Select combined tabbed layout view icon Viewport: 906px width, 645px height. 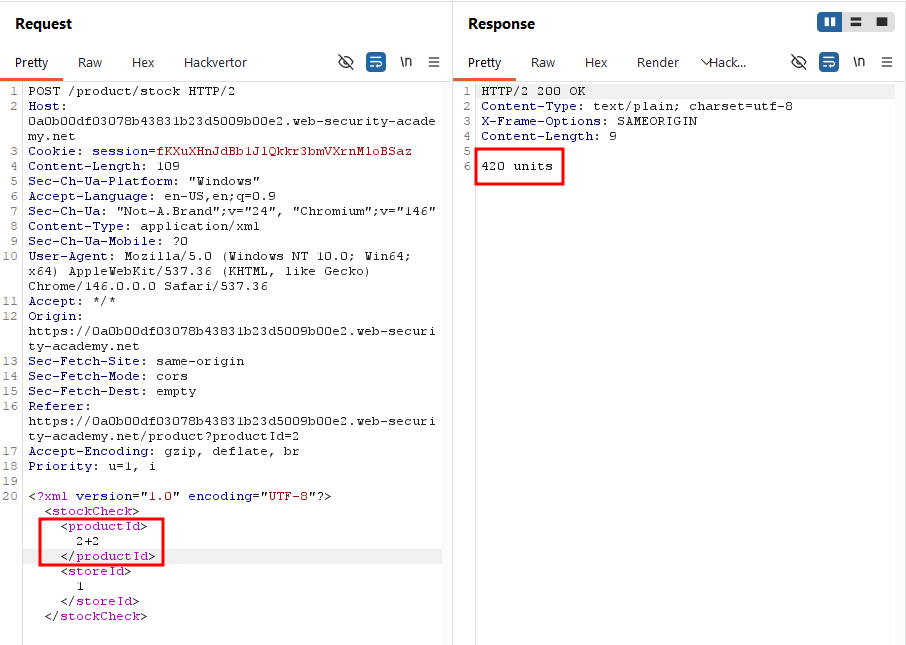tap(882, 22)
